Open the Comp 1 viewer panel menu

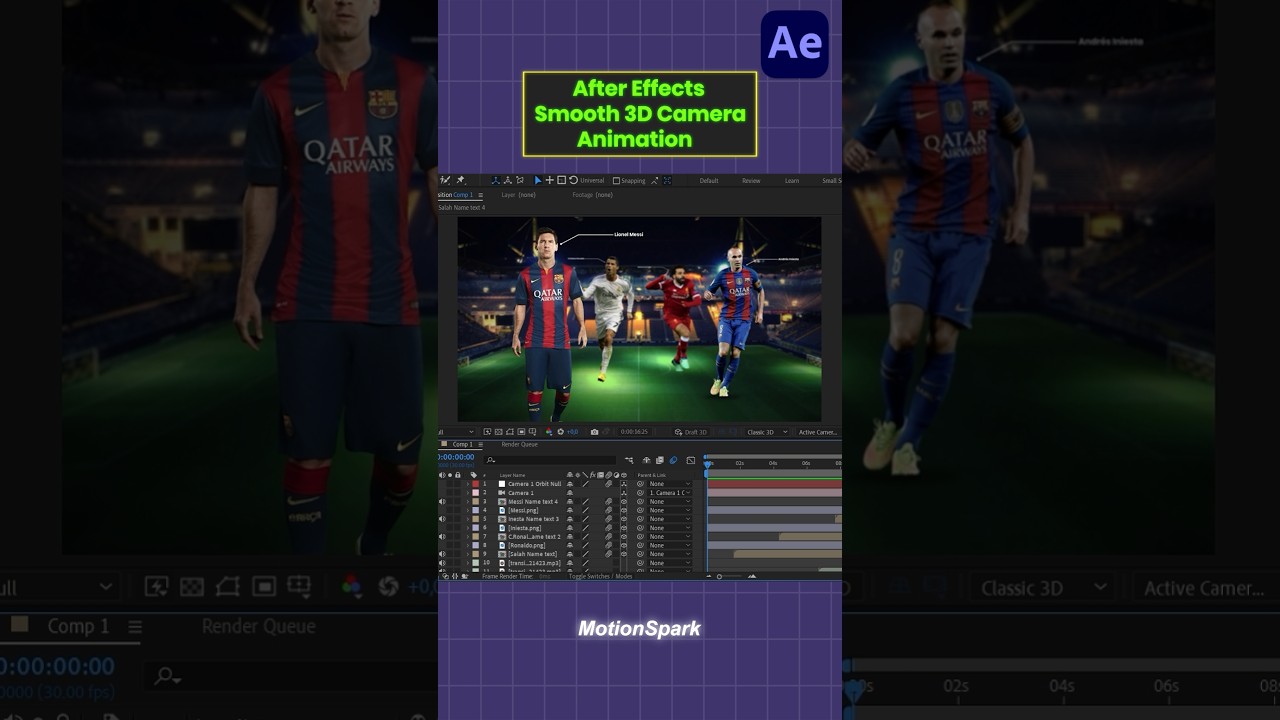481,195
